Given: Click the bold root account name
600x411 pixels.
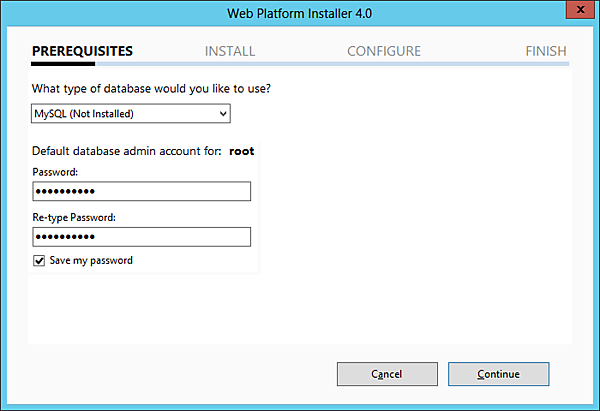Looking at the screenshot, I should pos(242,152).
